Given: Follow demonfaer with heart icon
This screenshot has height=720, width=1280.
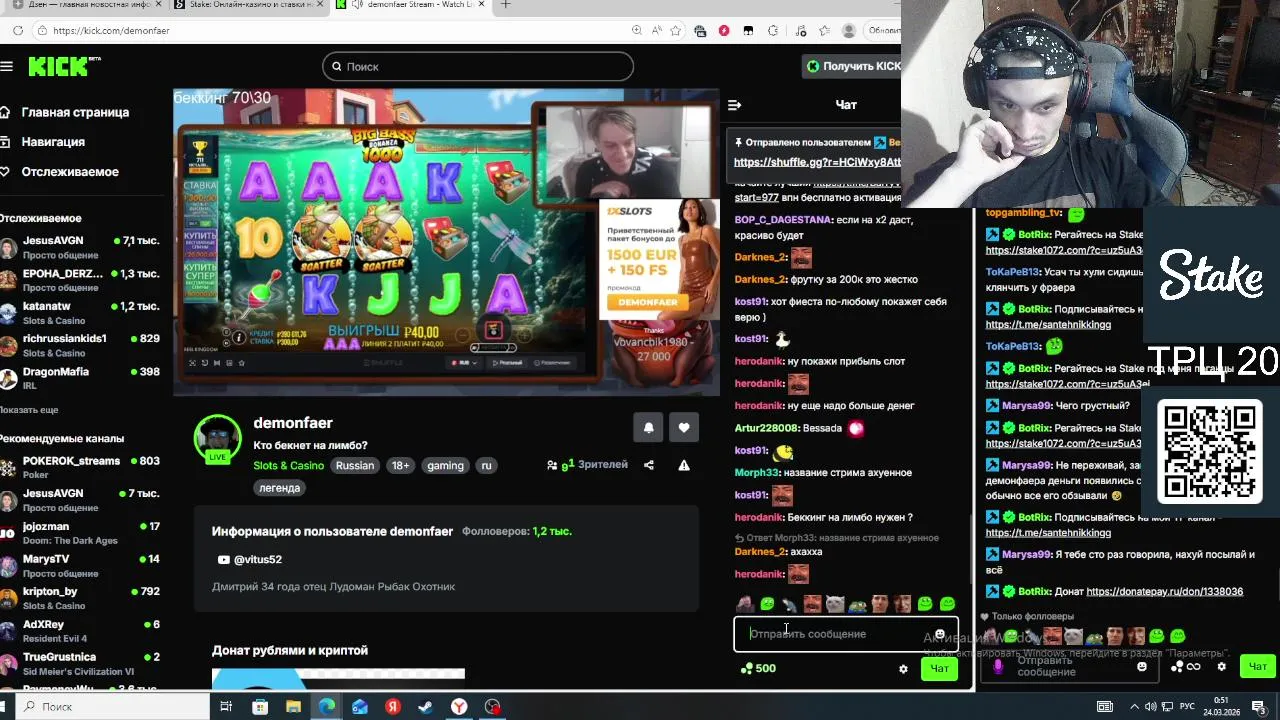Looking at the screenshot, I should [684, 427].
